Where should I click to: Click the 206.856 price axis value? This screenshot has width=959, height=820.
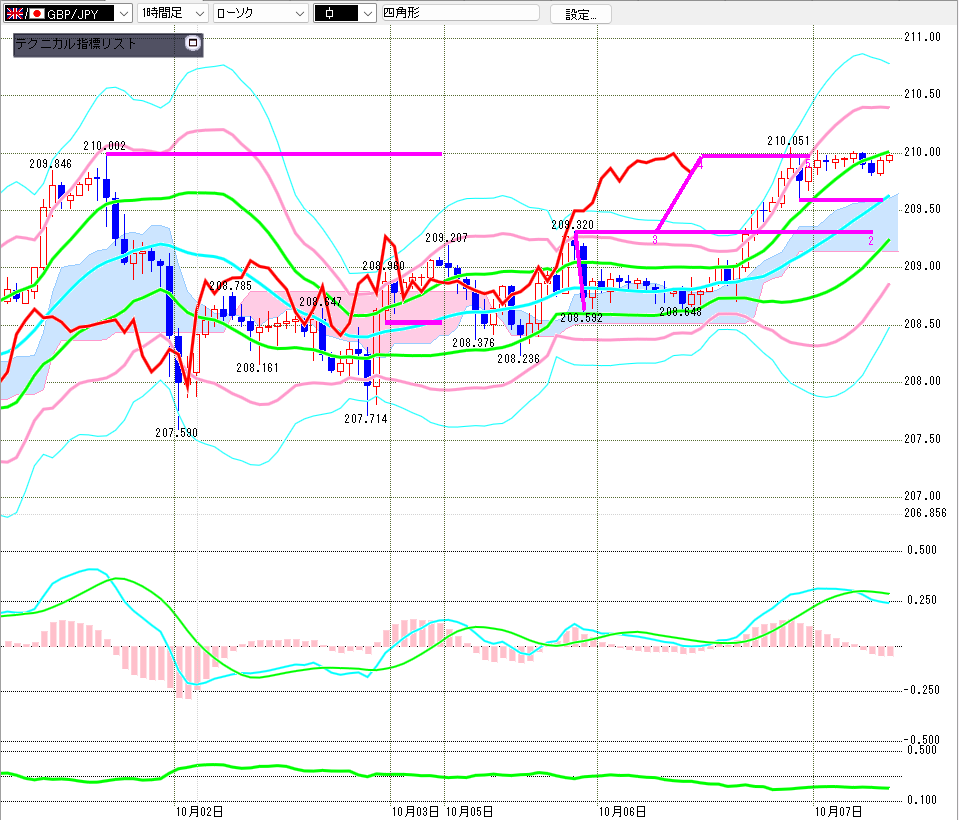tap(925, 513)
